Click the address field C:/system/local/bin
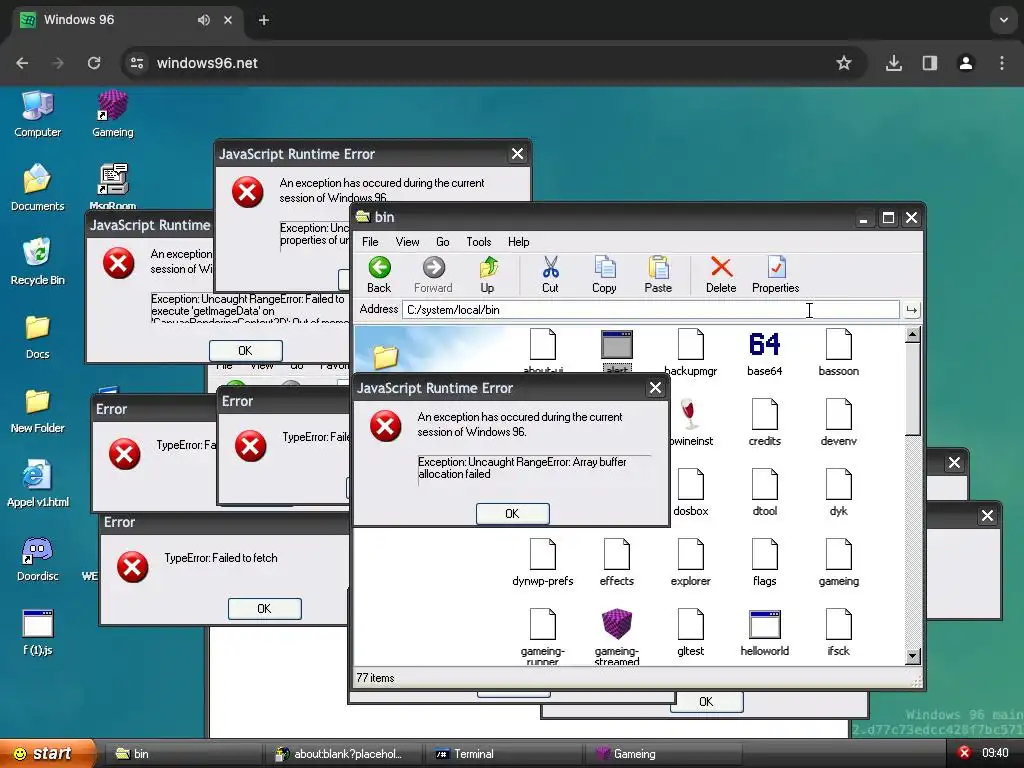1024x768 pixels. (x=651, y=310)
